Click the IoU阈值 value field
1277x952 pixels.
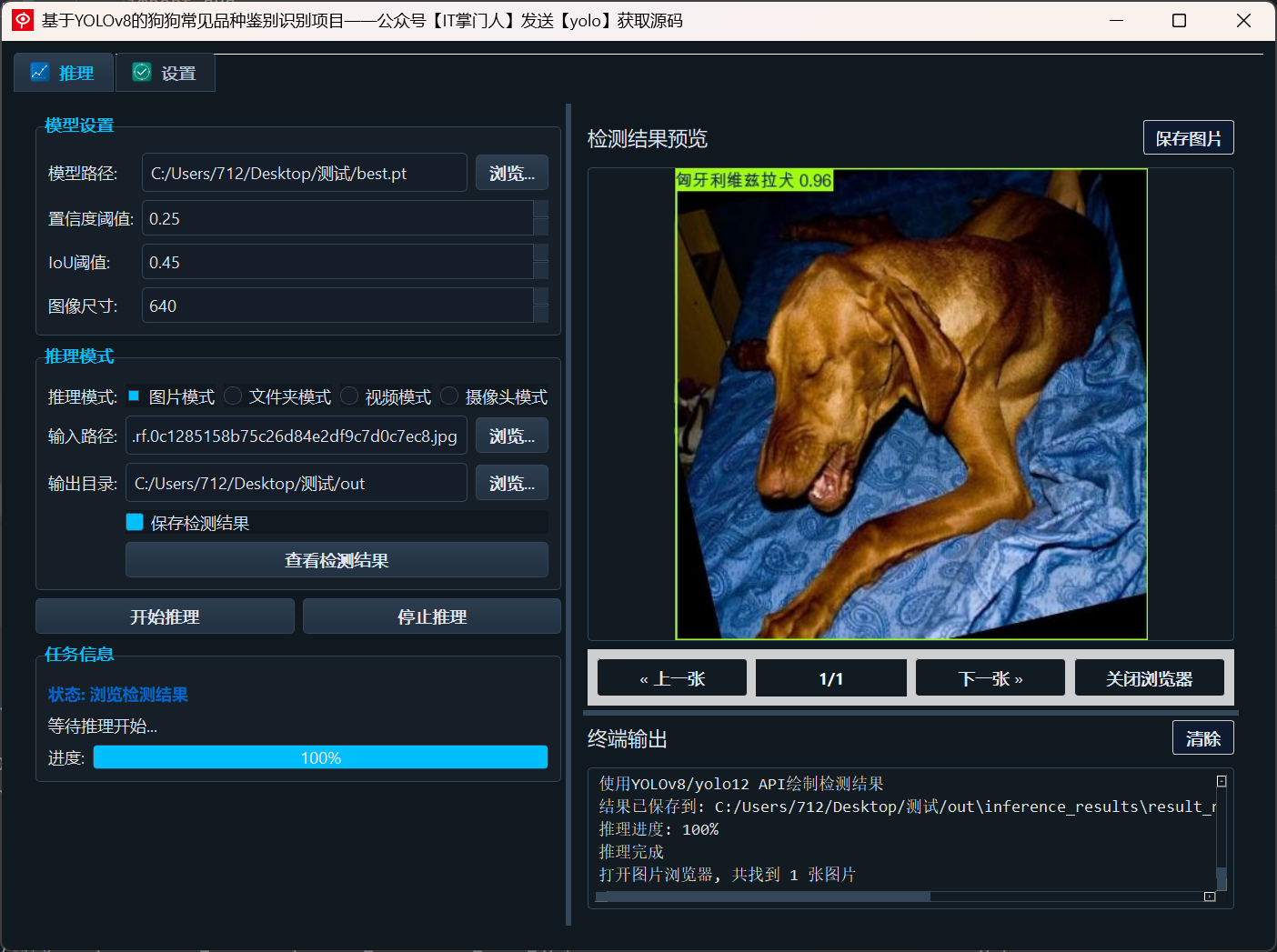[x=337, y=262]
